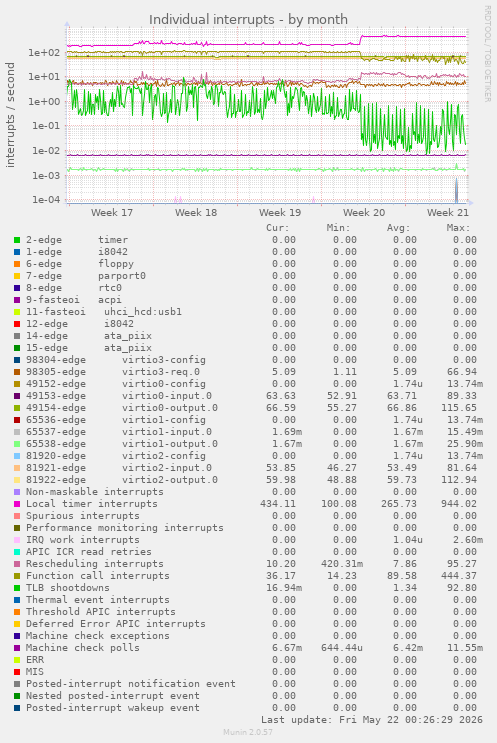Click the virtio3-req.0 brown legend swatch

(x=17, y=372)
